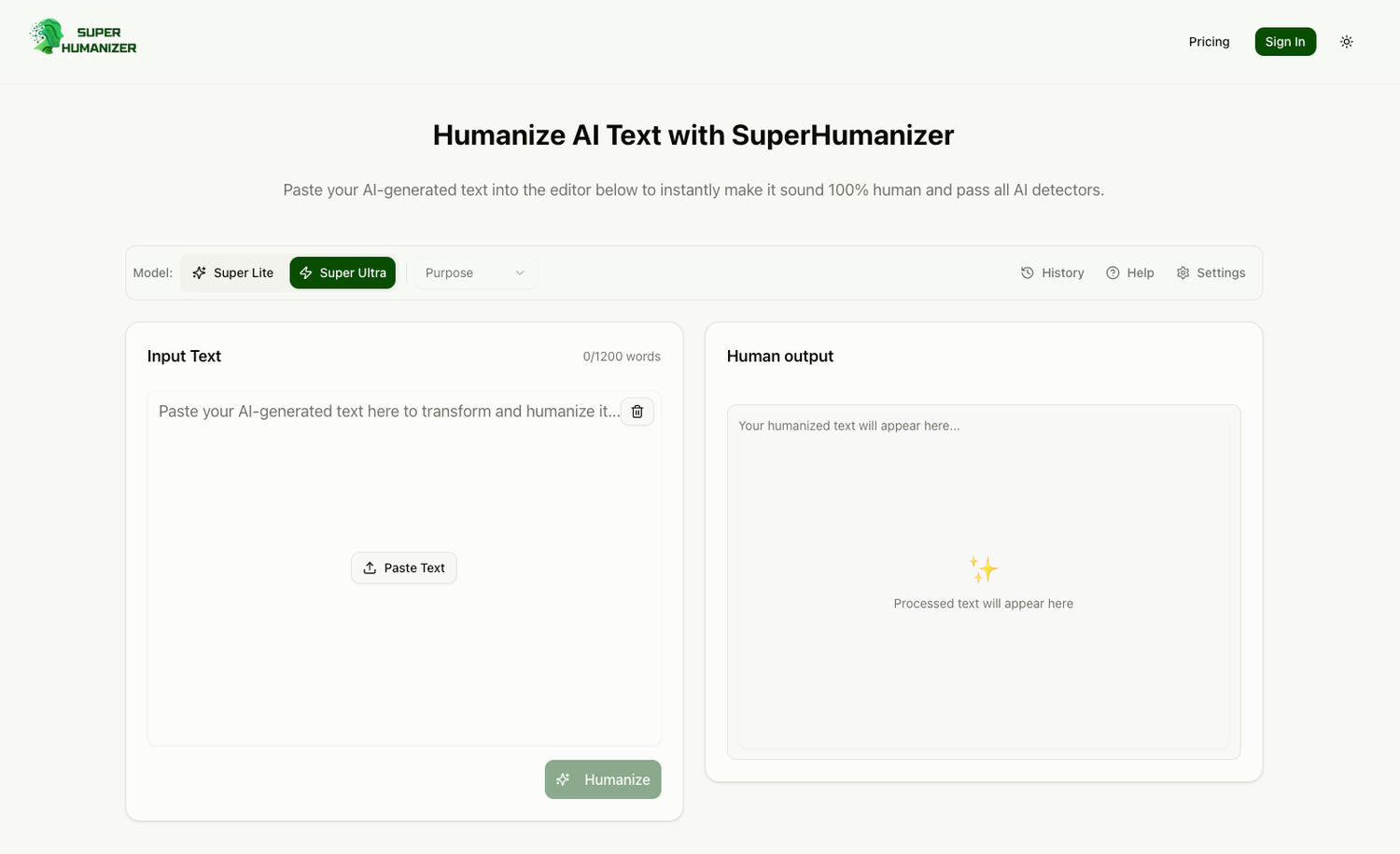
Task: Click the humanized output text area
Action: (x=984, y=581)
